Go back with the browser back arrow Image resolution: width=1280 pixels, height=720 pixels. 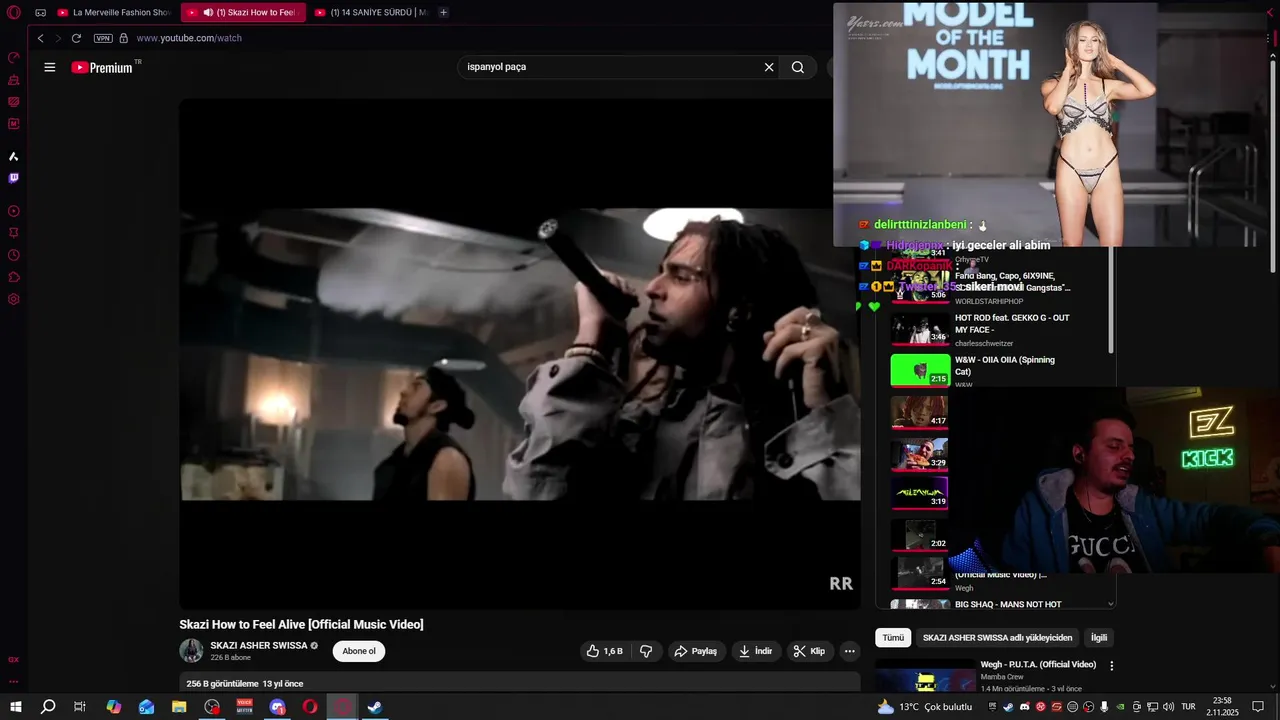click(x=40, y=38)
